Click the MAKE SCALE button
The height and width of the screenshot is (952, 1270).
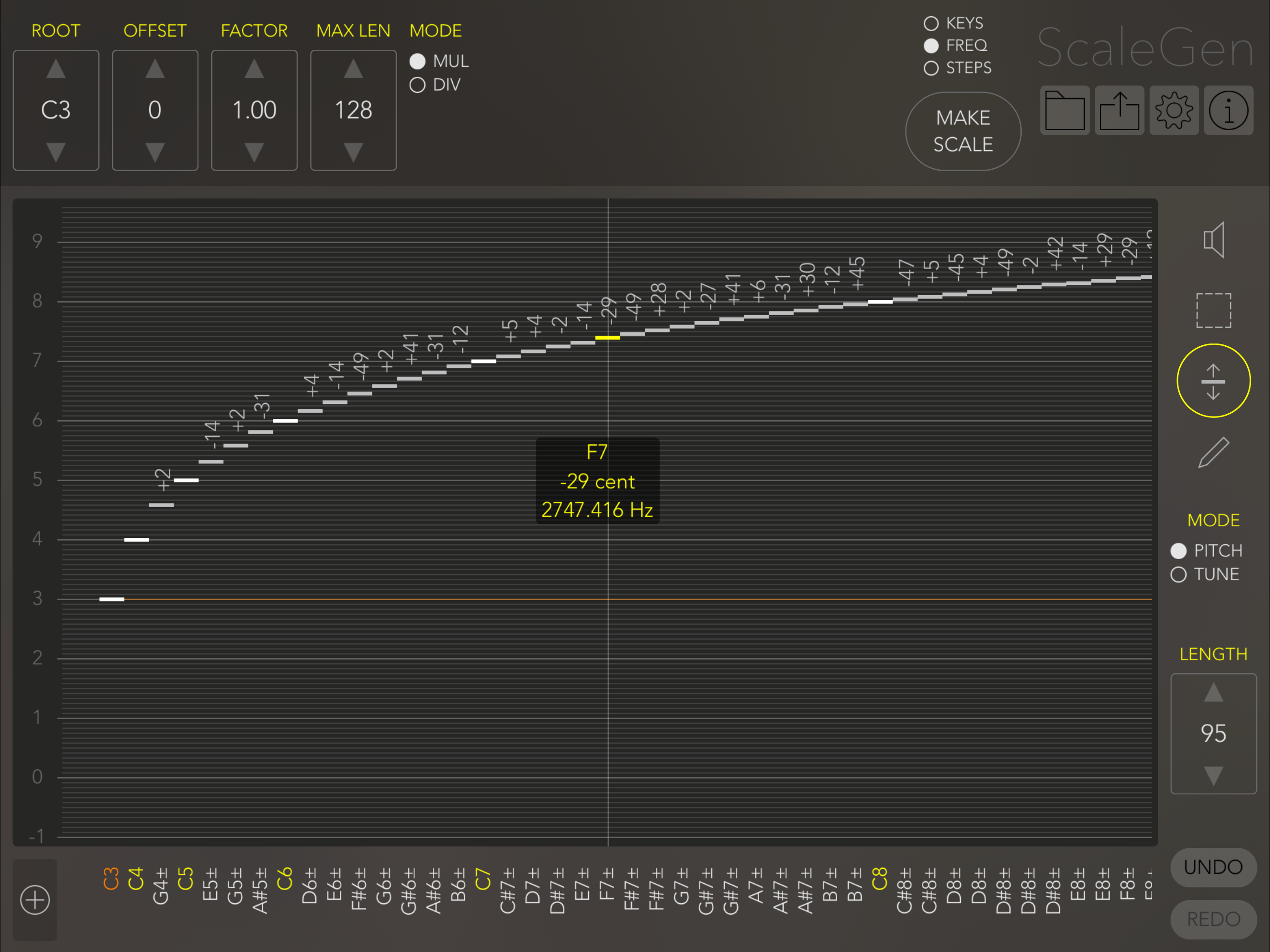pyautogui.click(x=963, y=131)
